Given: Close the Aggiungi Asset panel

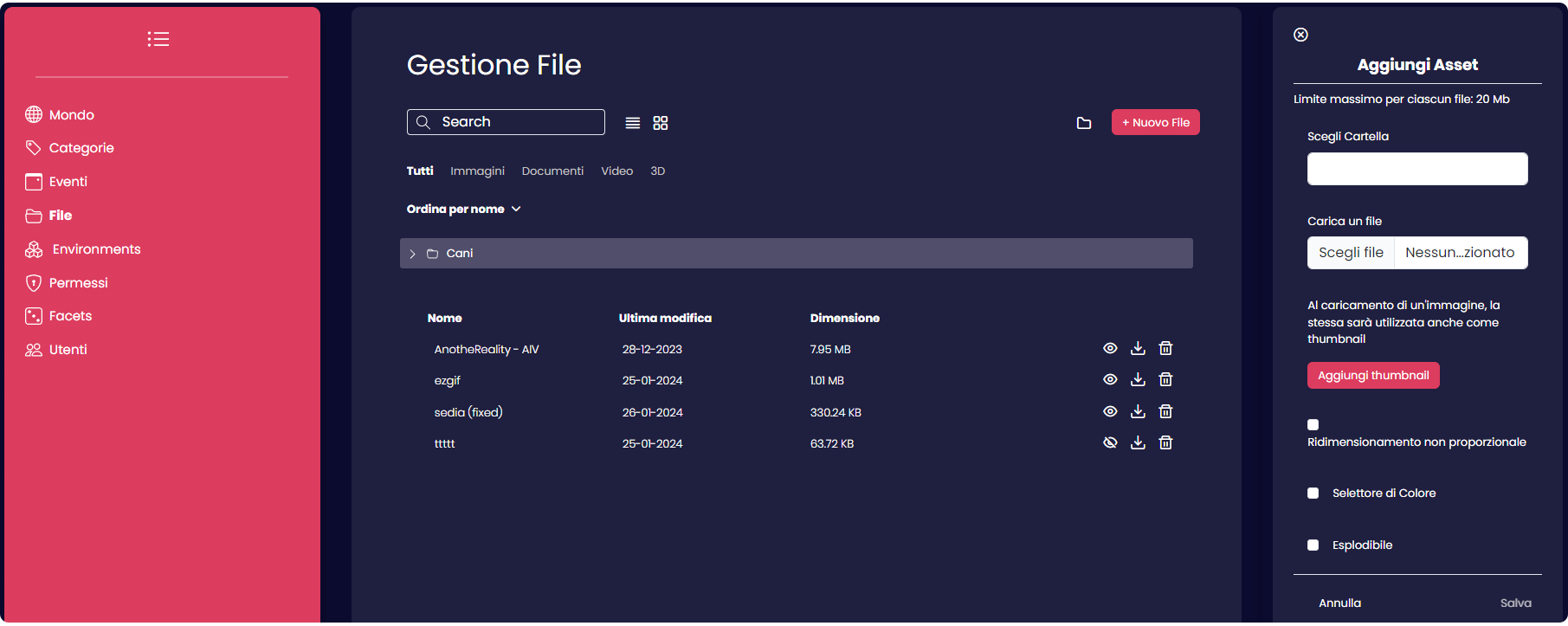Looking at the screenshot, I should [1300, 35].
